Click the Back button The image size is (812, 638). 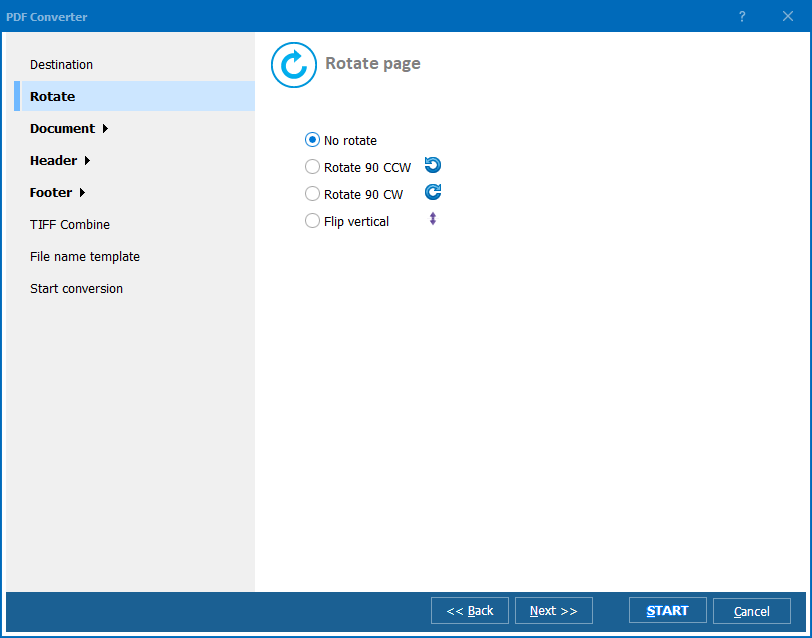(469, 610)
